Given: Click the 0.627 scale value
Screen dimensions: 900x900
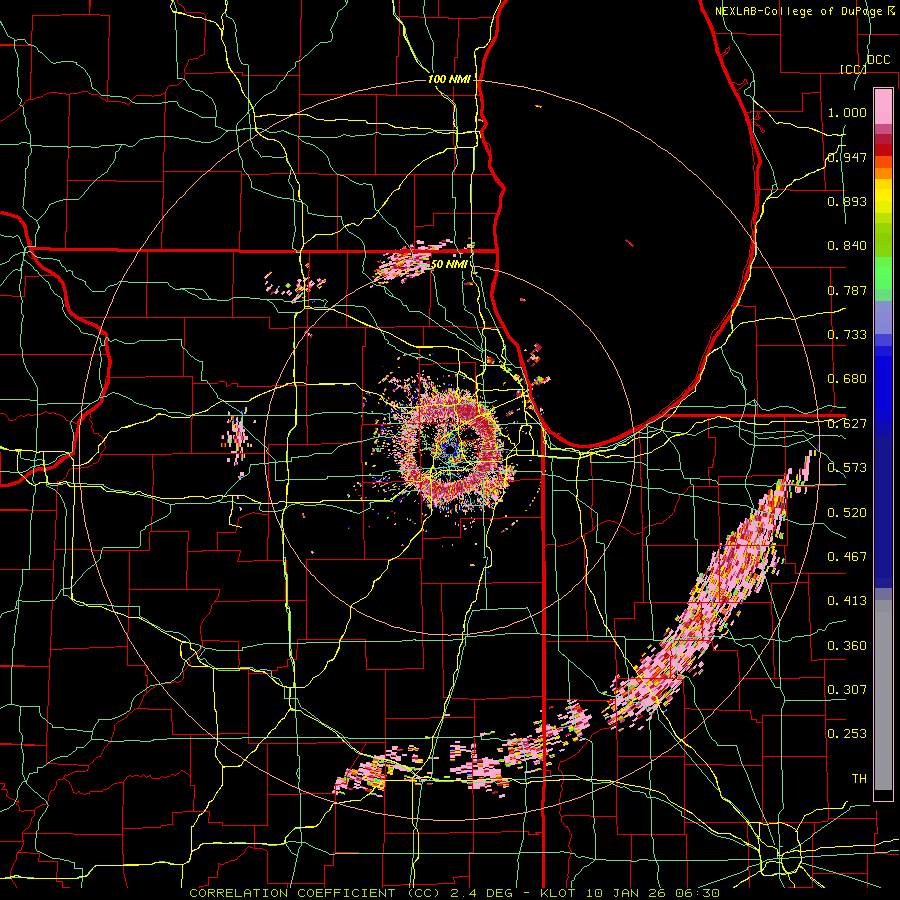Looking at the screenshot, I should pyautogui.click(x=847, y=423).
